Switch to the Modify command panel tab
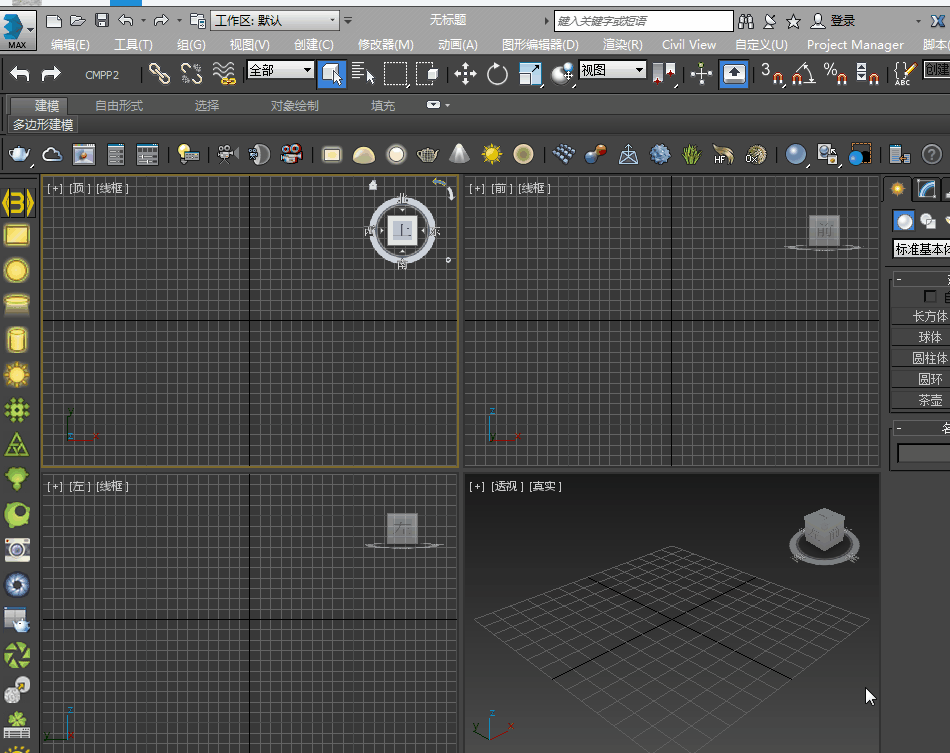Image resolution: width=950 pixels, height=753 pixels. pyautogui.click(x=927, y=188)
